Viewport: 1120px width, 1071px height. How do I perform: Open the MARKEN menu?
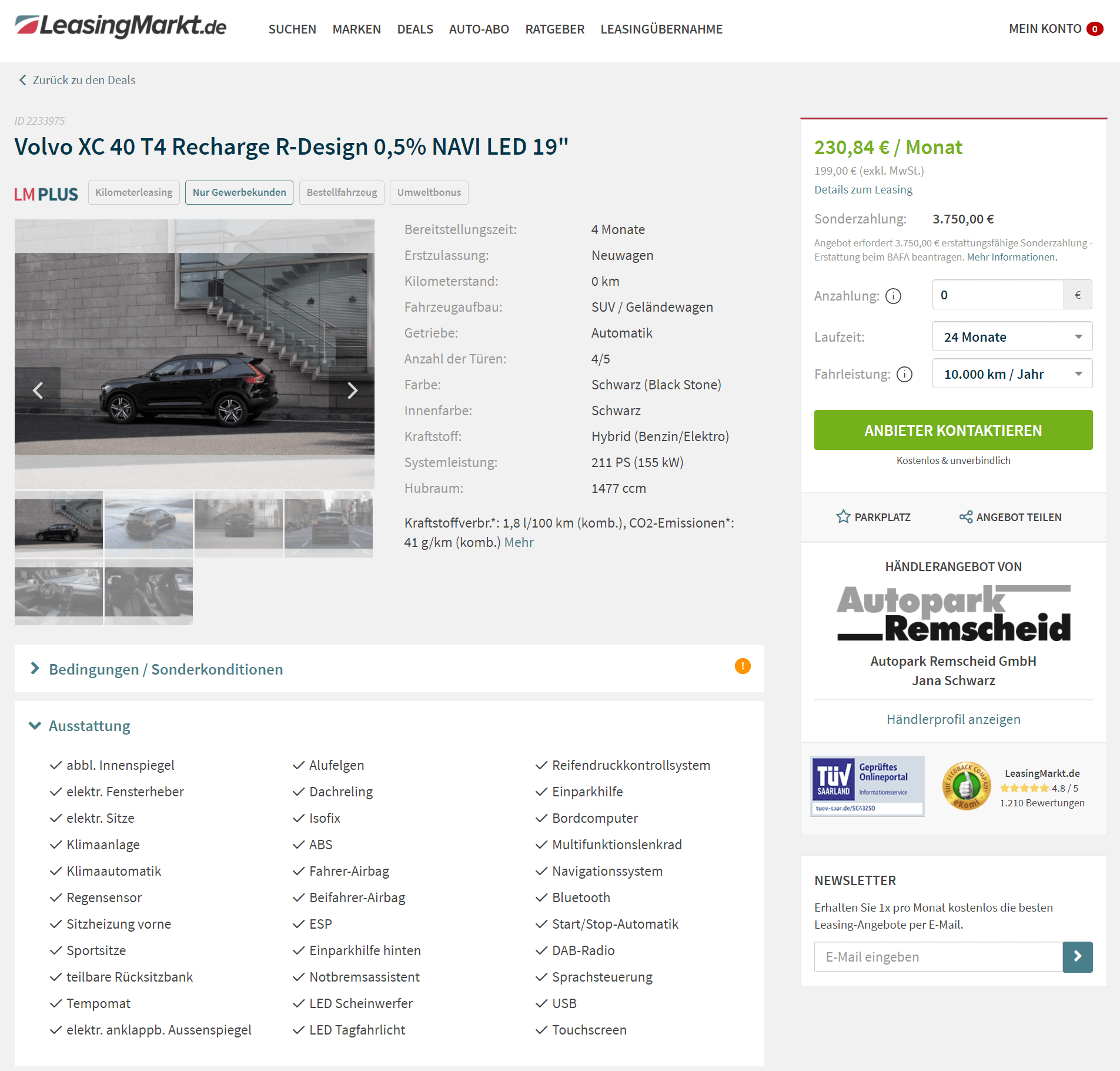coord(356,29)
